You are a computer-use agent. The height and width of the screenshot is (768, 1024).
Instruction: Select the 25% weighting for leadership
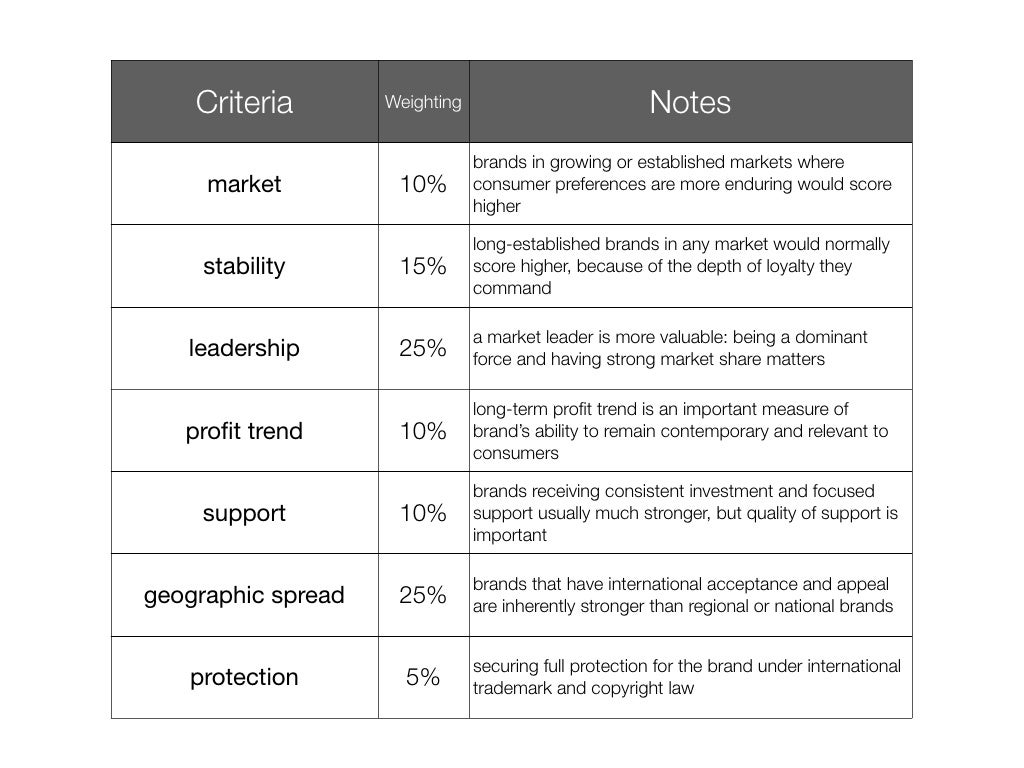click(x=423, y=349)
